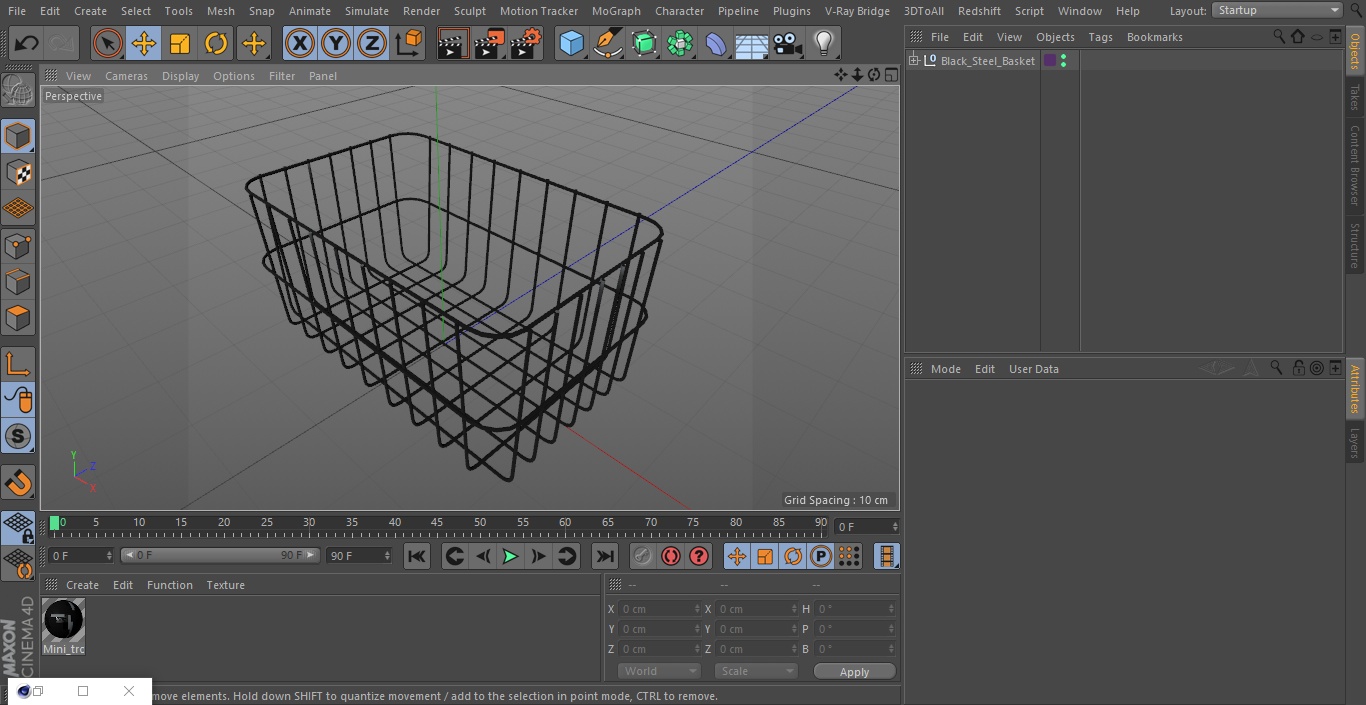The width and height of the screenshot is (1366, 705).
Task: Open the File menu
Action: point(17,11)
